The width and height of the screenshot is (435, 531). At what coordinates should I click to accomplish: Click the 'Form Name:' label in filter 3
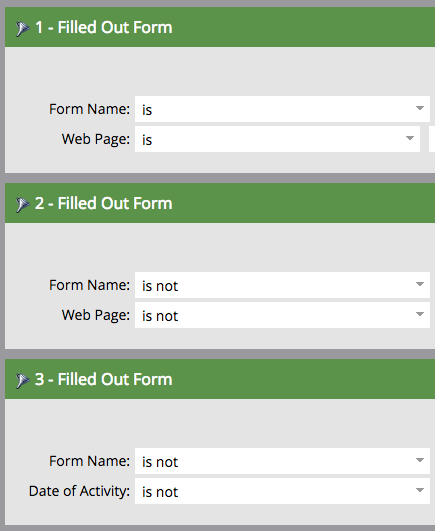[x=89, y=461]
